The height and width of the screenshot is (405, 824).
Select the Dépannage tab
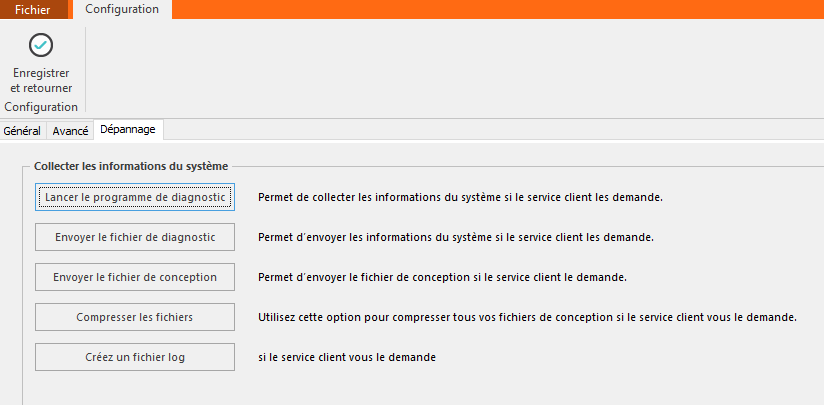[128, 130]
